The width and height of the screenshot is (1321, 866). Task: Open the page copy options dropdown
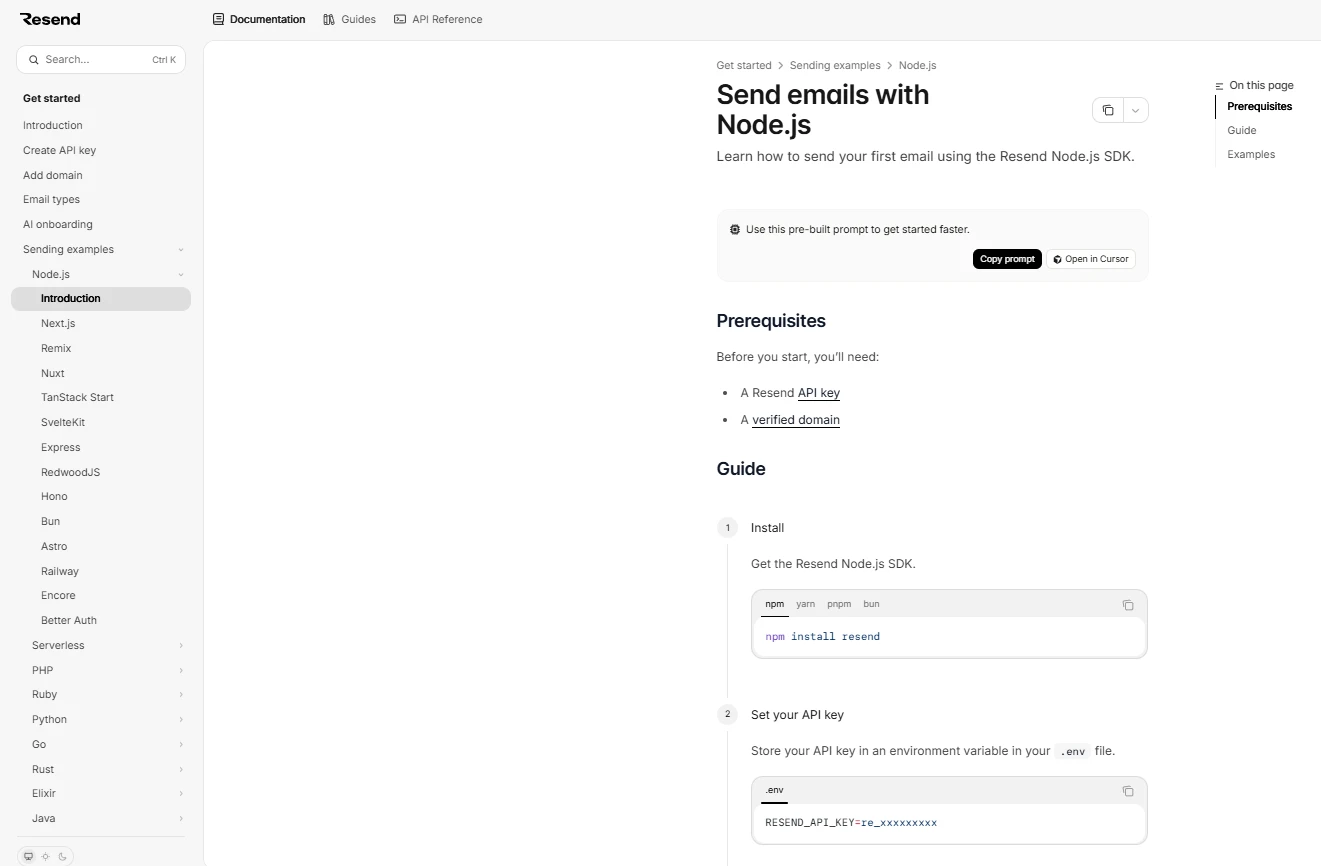[1136, 110]
